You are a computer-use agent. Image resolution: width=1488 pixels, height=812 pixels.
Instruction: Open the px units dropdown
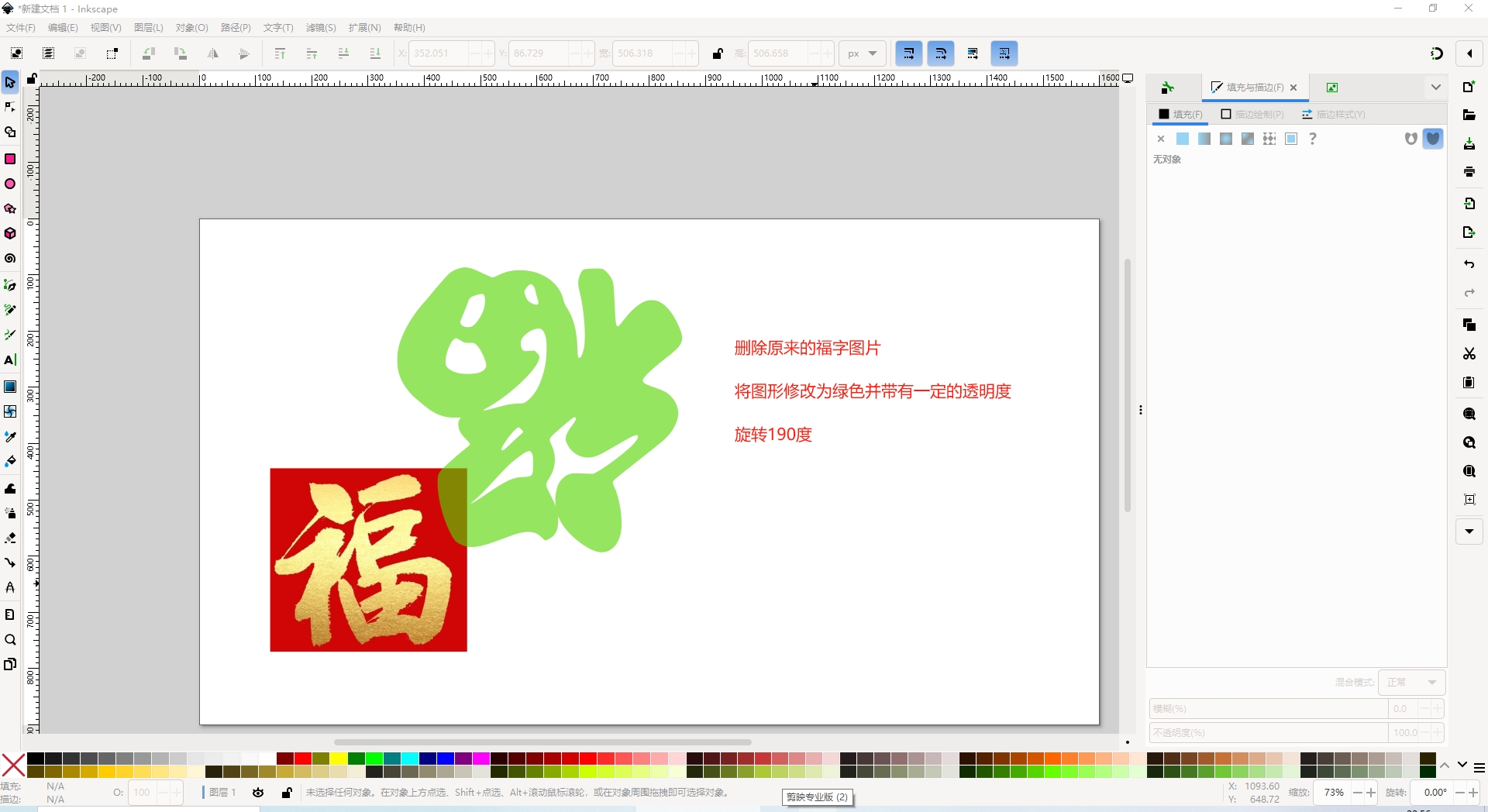pos(862,53)
